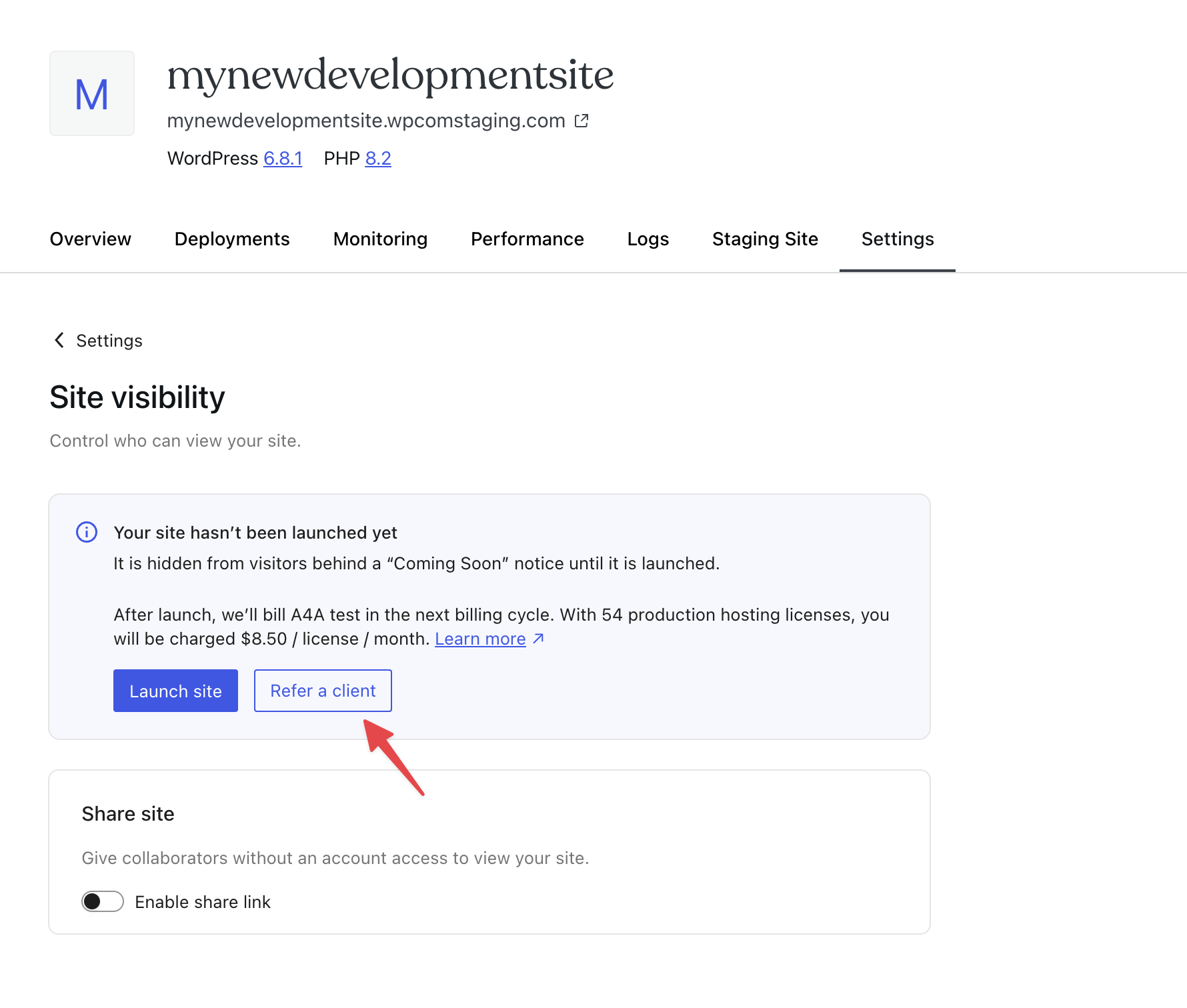Switch to the Deployments tab
The image size is (1187, 1008).
pyautogui.click(x=232, y=239)
